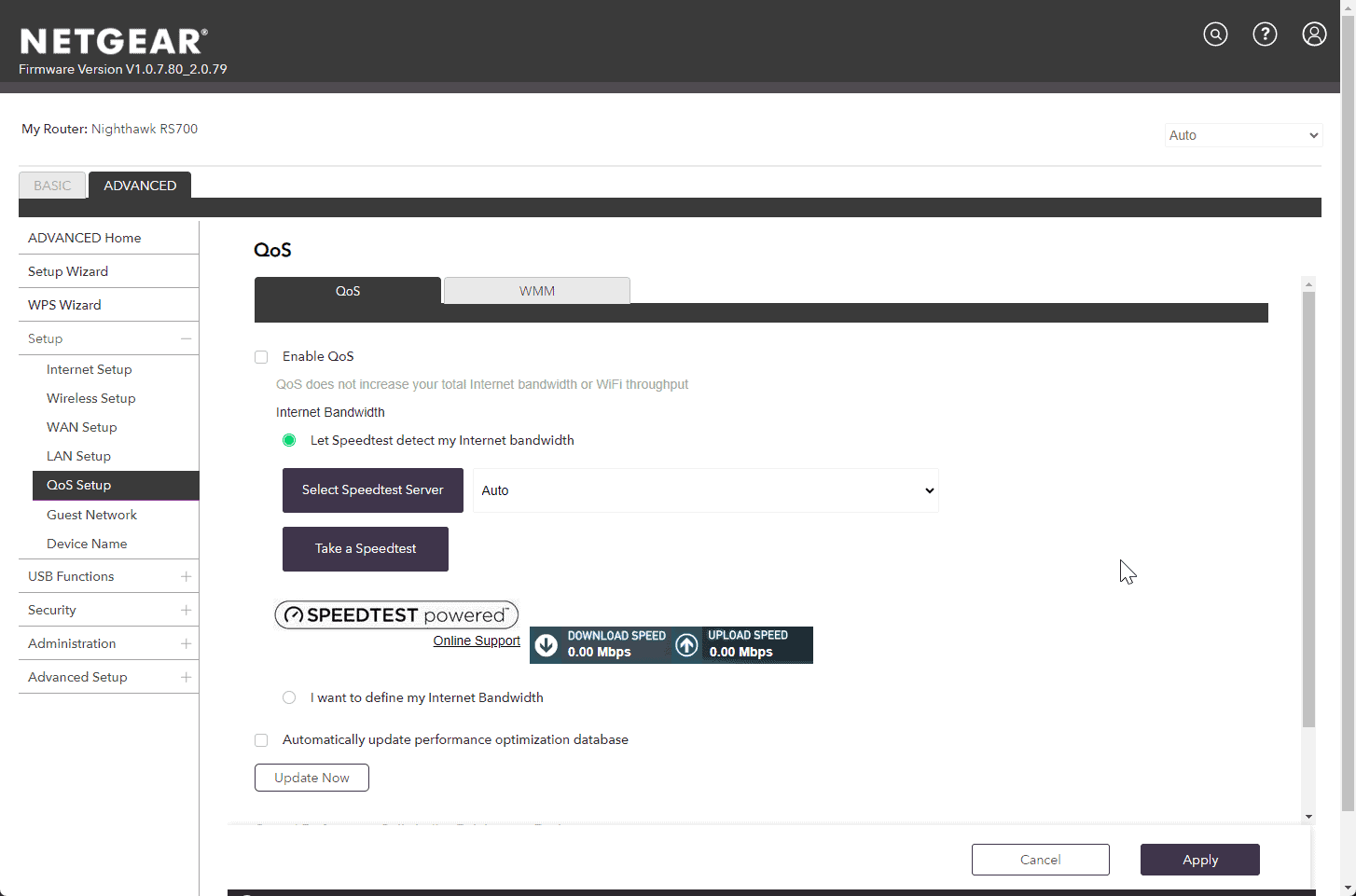
Task: Click the download speed arrow icon
Action: click(x=547, y=644)
